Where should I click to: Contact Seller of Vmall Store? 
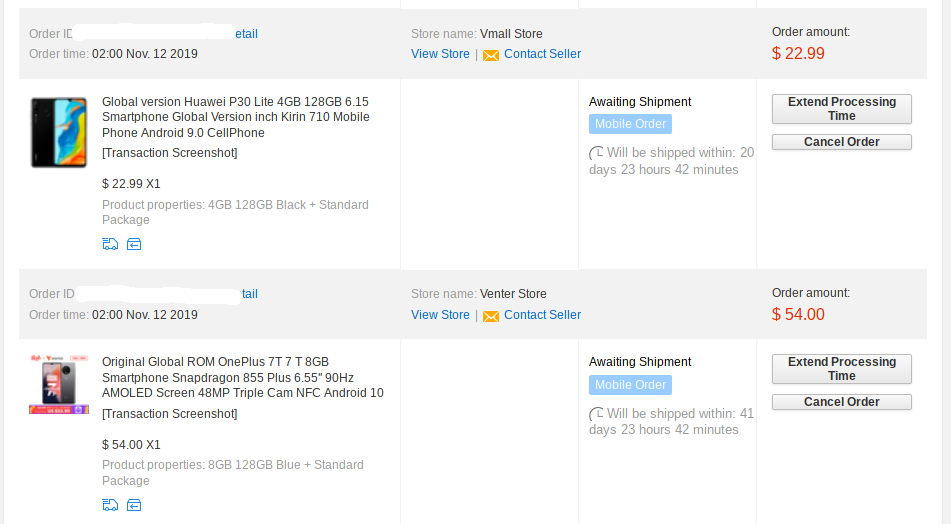click(x=542, y=54)
